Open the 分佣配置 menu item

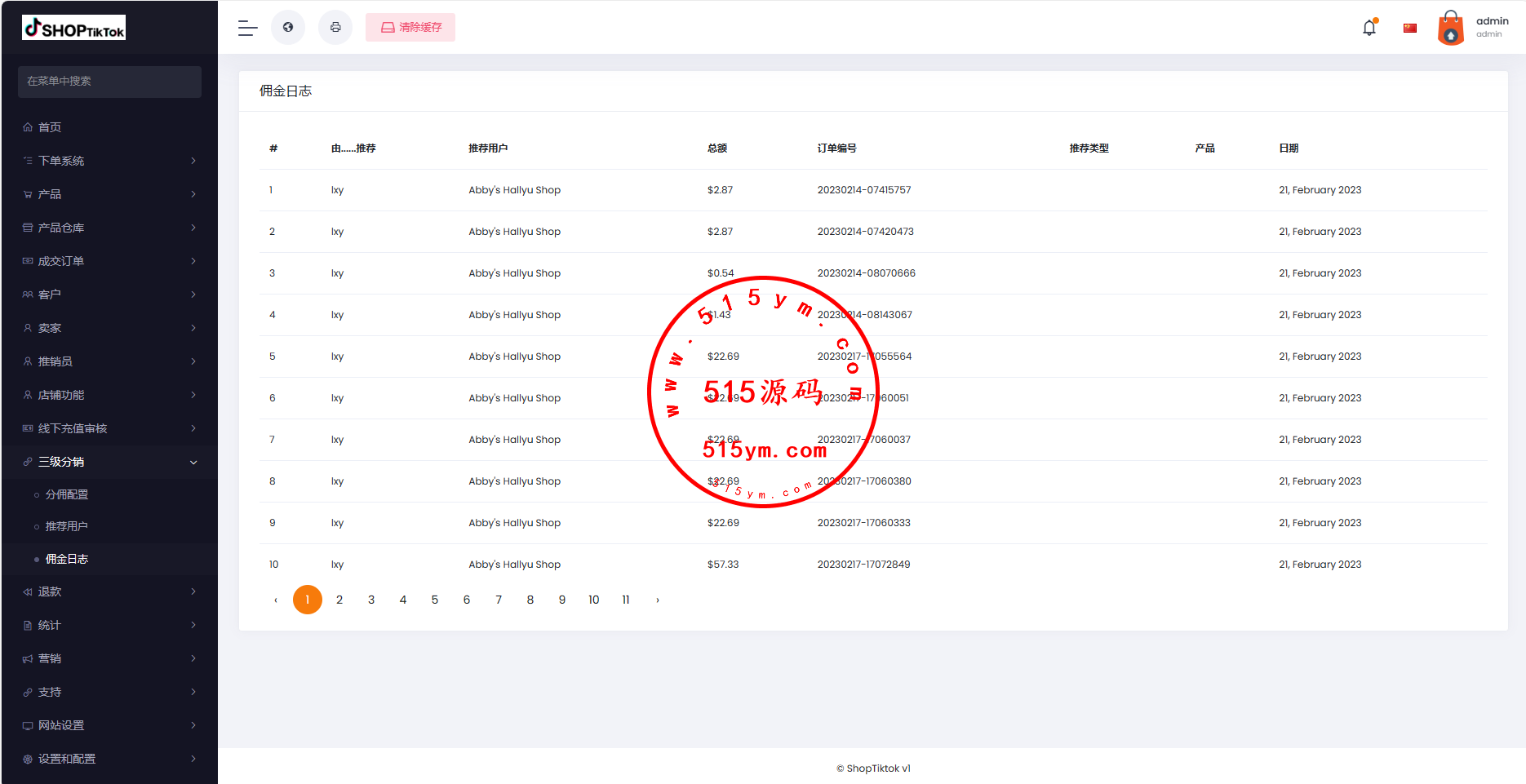(x=67, y=494)
